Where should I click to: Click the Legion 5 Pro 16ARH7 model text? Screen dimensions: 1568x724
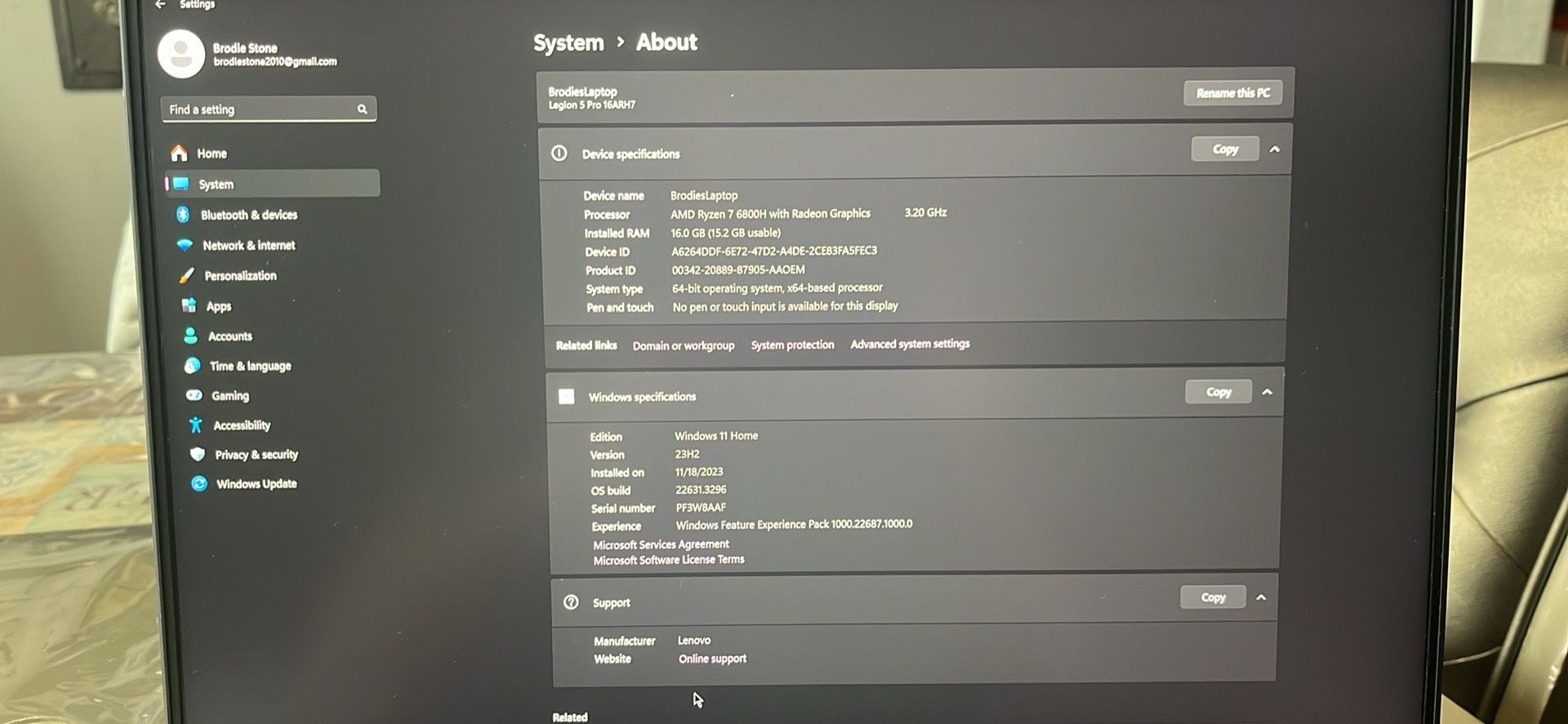pyautogui.click(x=591, y=104)
